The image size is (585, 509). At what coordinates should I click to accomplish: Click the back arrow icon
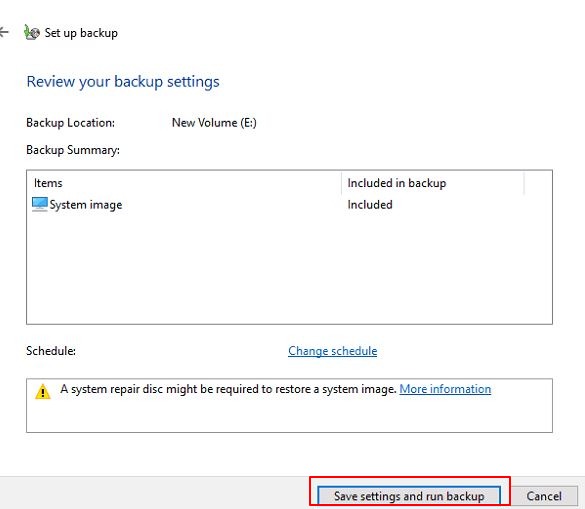4,32
